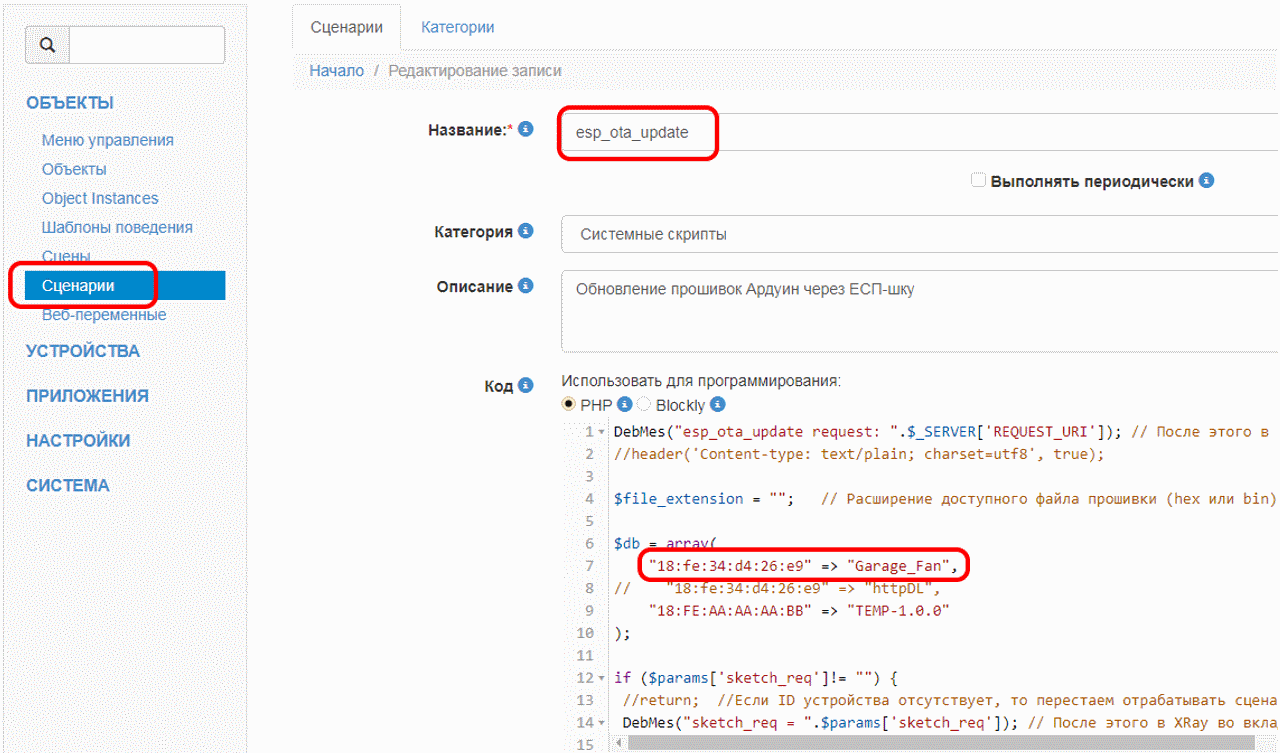Screen dimensions: 1280x753
Task: Open Шаблоны поведения in sidebar
Action: (117, 227)
